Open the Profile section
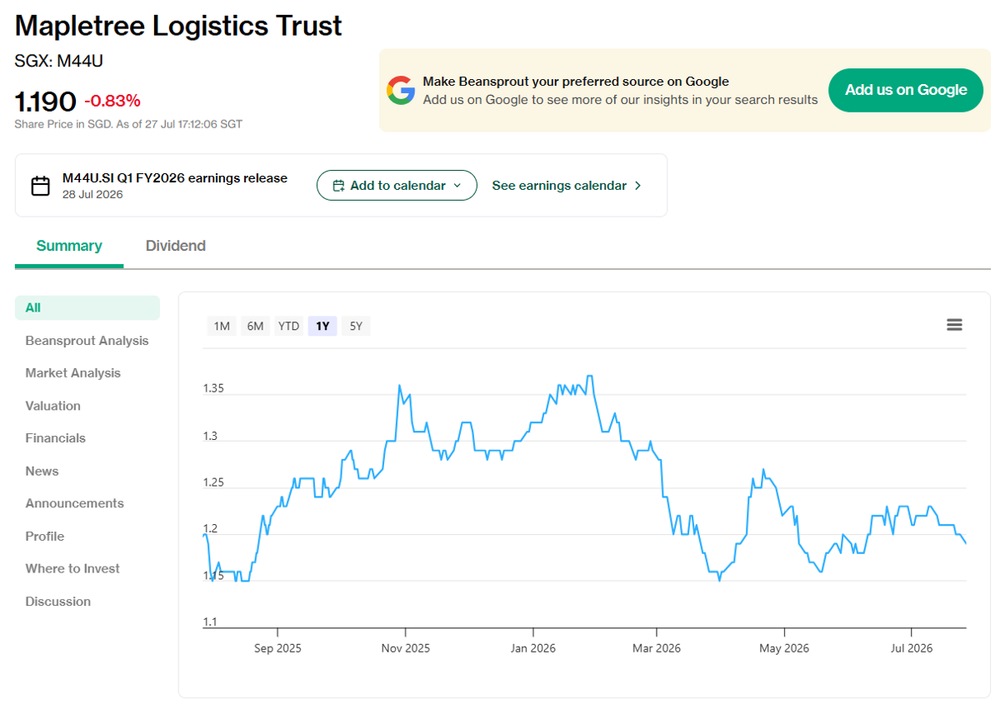The image size is (1000, 709). [45, 537]
